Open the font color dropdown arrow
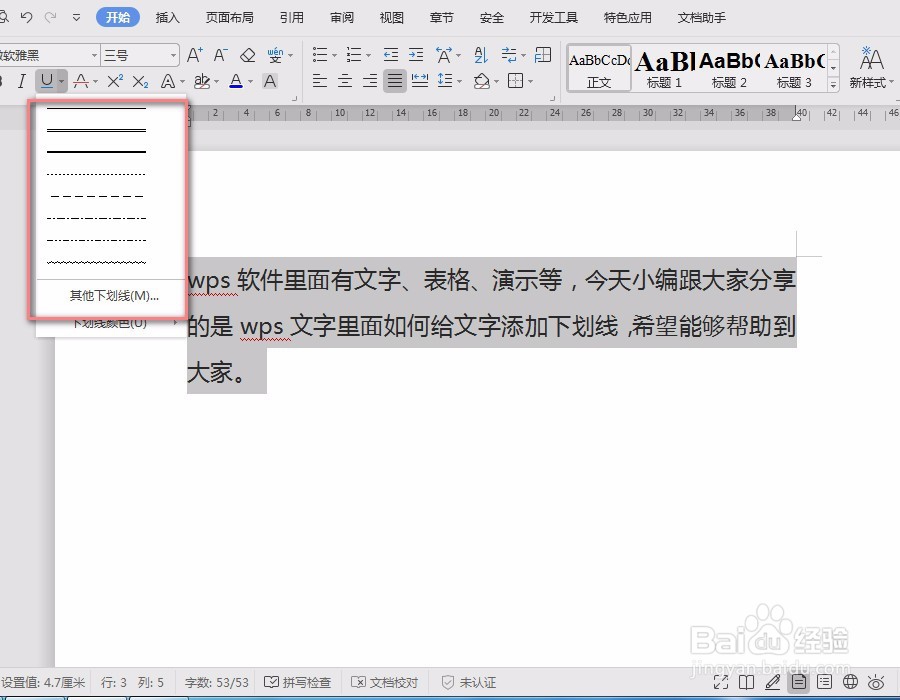The height and width of the screenshot is (700, 900). point(250,81)
